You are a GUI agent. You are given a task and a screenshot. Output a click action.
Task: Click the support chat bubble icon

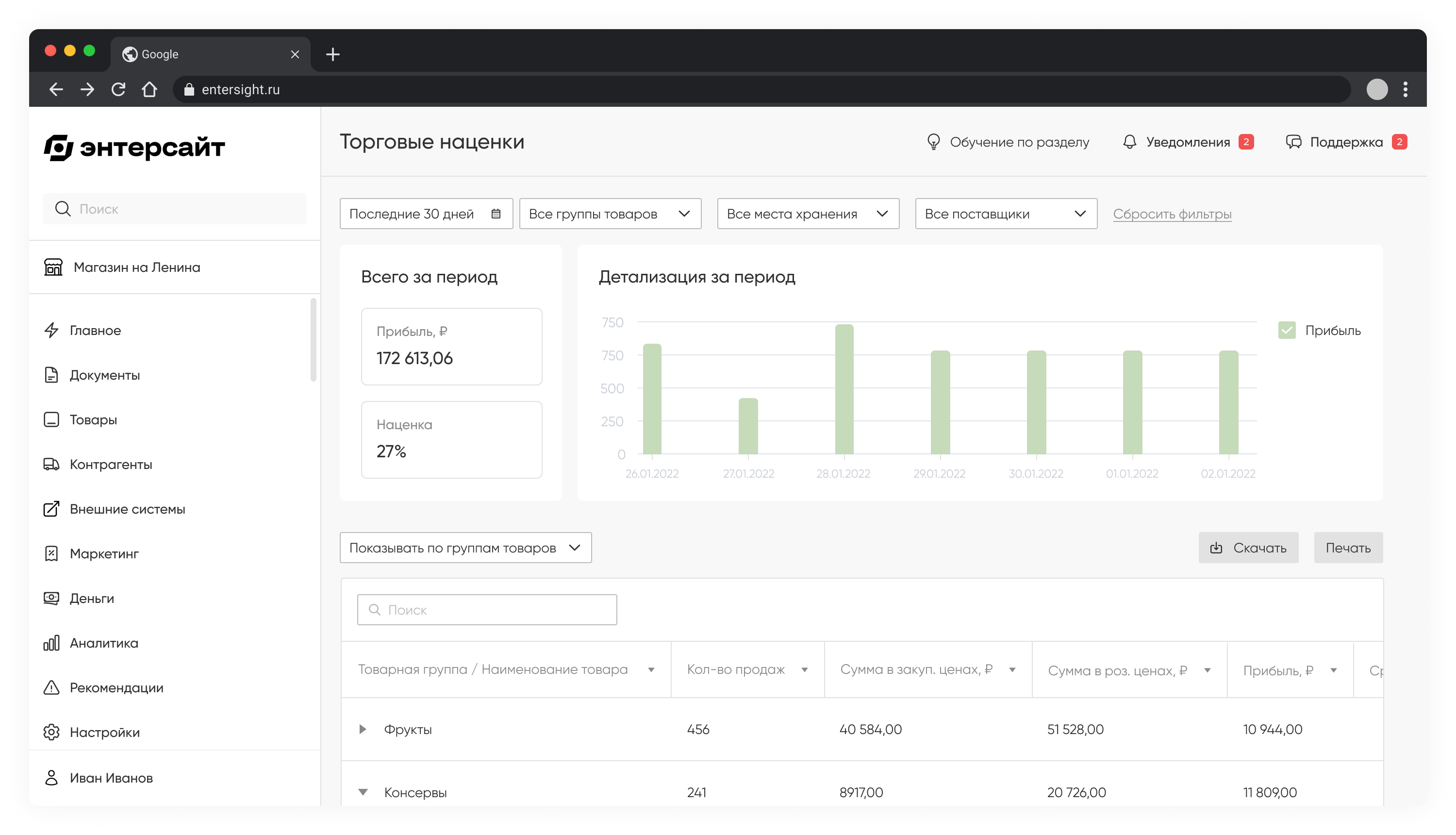click(1293, 142)
